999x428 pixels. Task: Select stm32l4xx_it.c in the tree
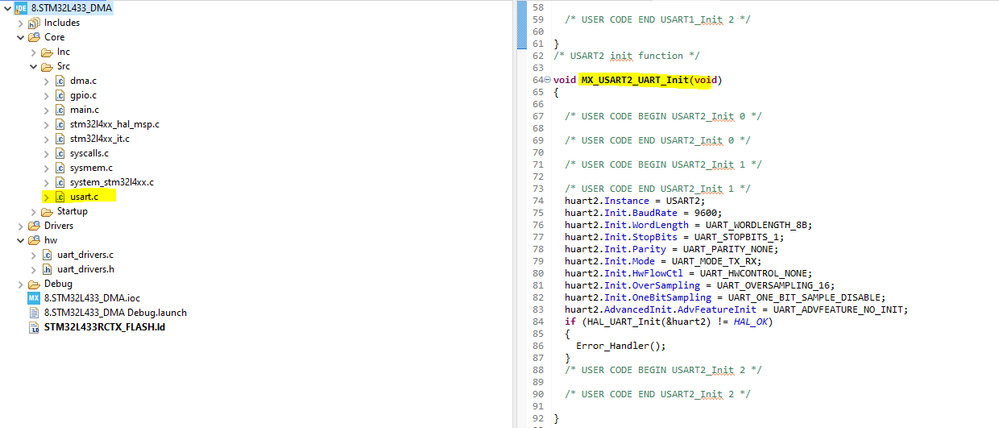[x=100, y=139]
